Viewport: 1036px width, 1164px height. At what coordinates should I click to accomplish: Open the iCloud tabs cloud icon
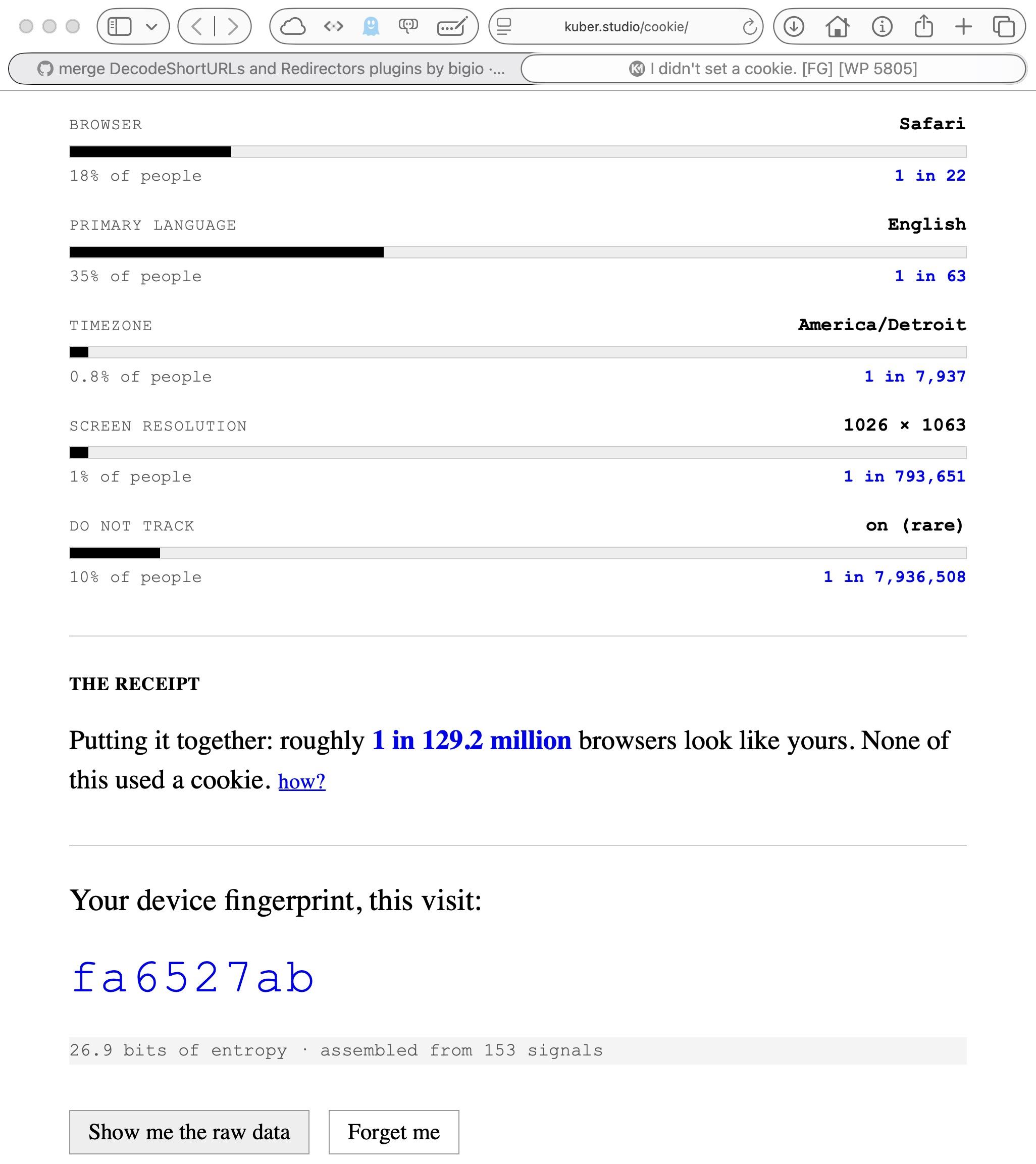pos(293,26)
